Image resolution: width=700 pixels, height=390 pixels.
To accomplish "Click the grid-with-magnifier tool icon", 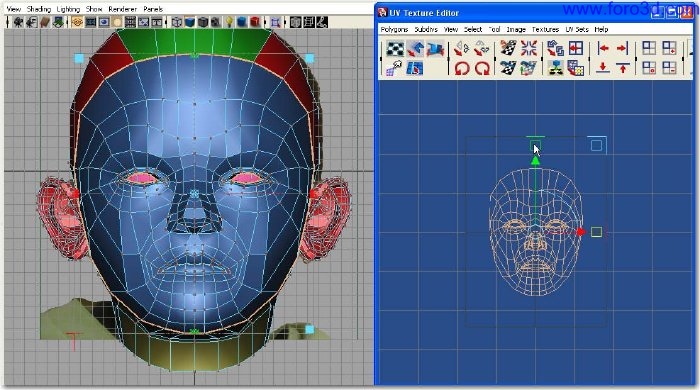I will [x=394, y=68].
